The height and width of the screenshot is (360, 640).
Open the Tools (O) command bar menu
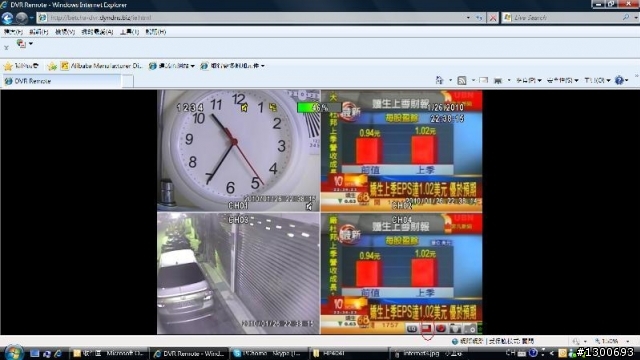[x=597, y=80]
